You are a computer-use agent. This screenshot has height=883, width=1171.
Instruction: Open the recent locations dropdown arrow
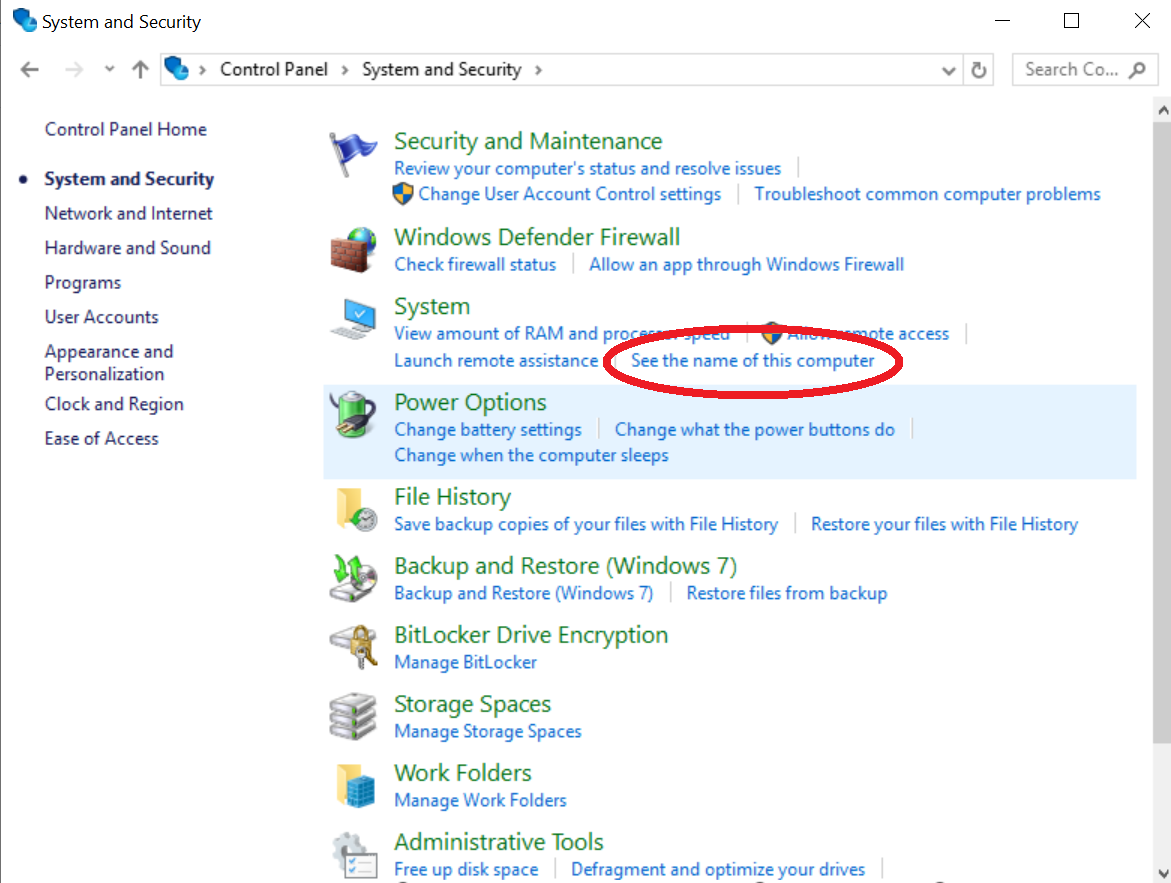(x=109, y=70)
